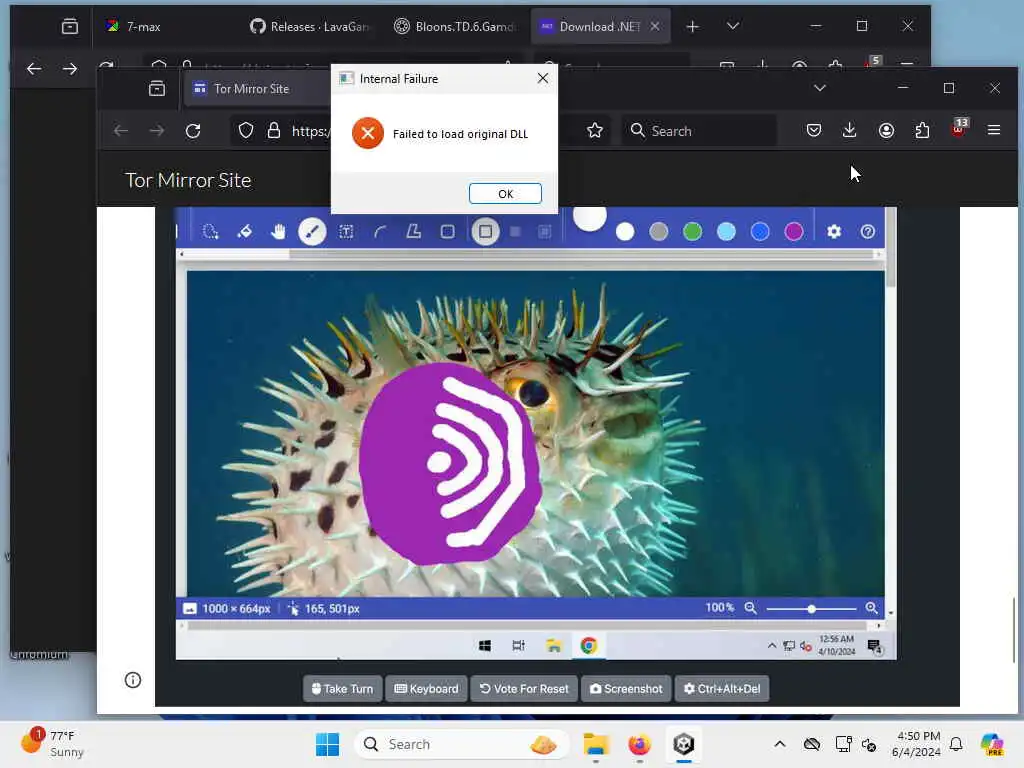Viewport: 1024px width, 768px height.
Task: Open the Downloads panel in front browser
Action: pyautogui.click(x=849, y=131)
